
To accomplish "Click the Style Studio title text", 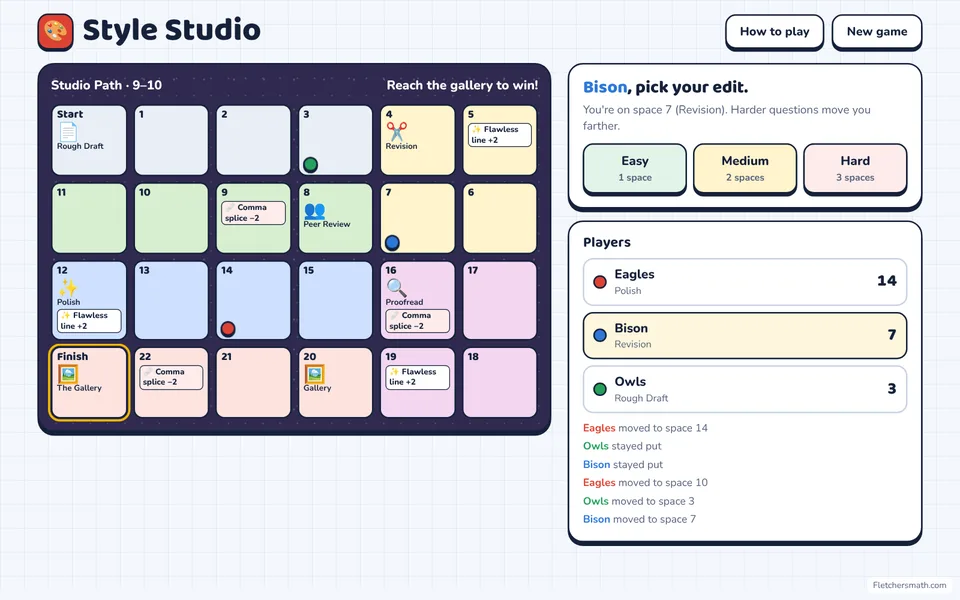I will click(x=171, y=30).
